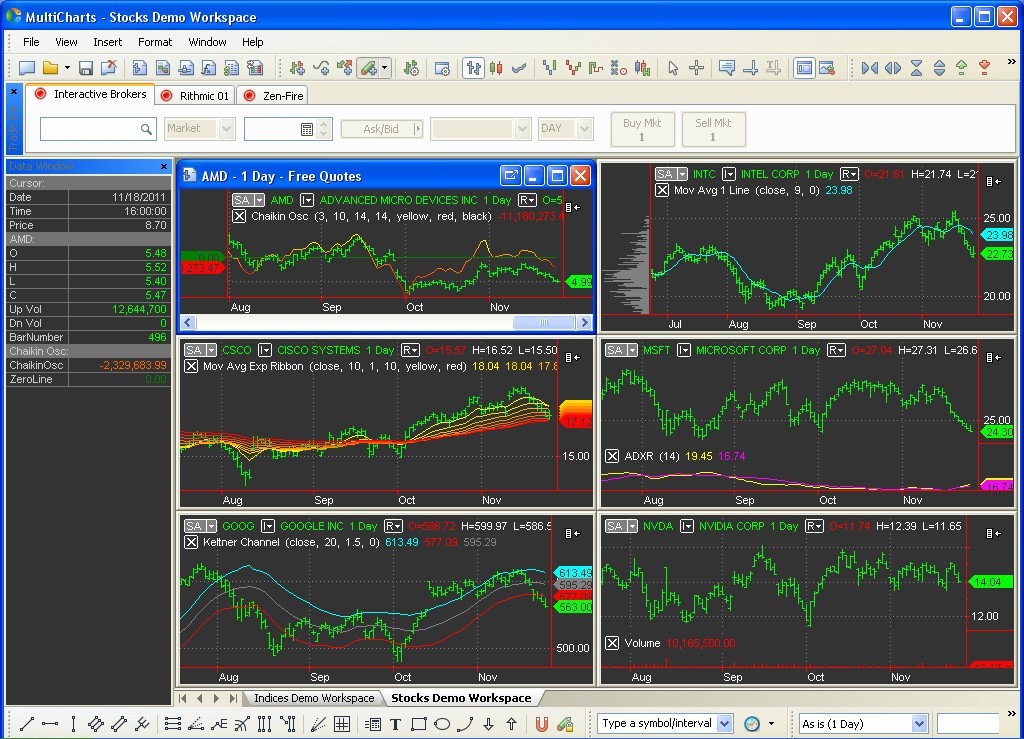Open the Market order type dropdown
The height and width of the screenshot is (739, 1024).
pyautogui.click(x=227, y=129)
